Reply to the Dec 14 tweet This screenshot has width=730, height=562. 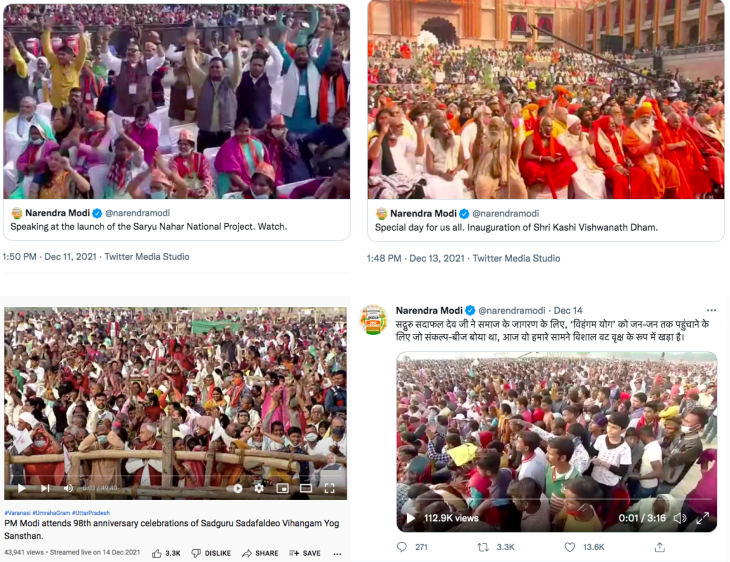coord(402,547)
